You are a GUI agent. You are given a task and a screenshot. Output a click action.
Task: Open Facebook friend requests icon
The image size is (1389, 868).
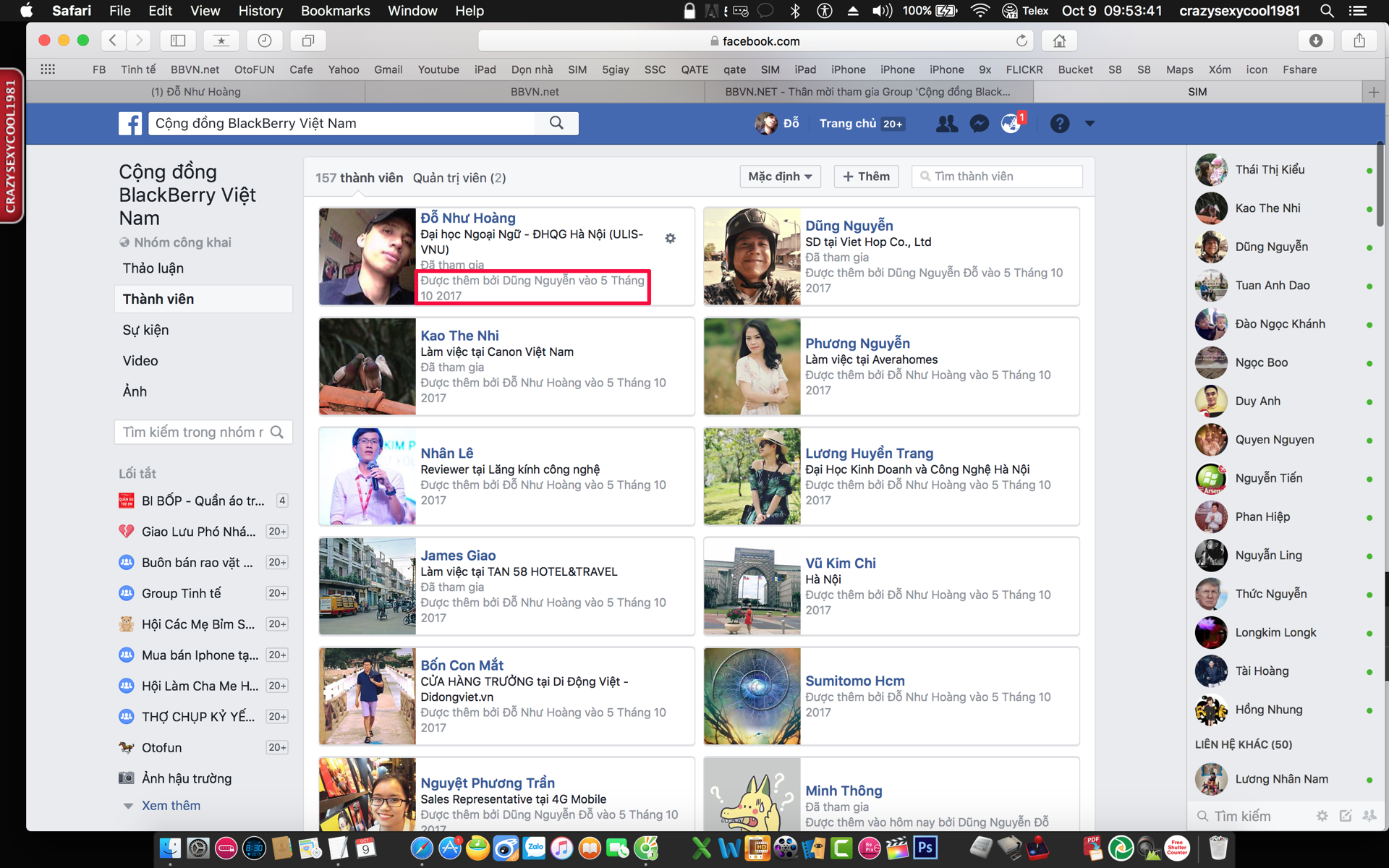[x=946, y=124]
